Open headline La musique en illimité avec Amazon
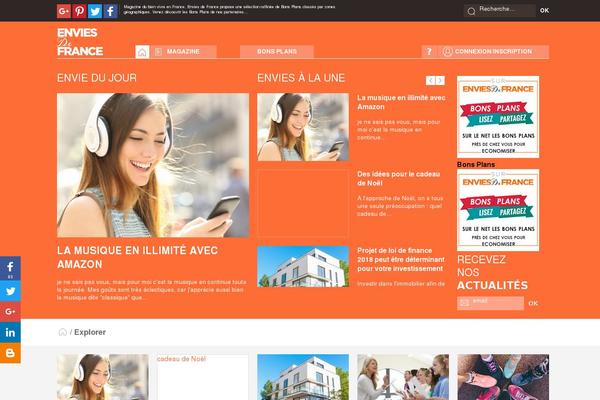Viewport: 600px width, 400px height. 137,257
